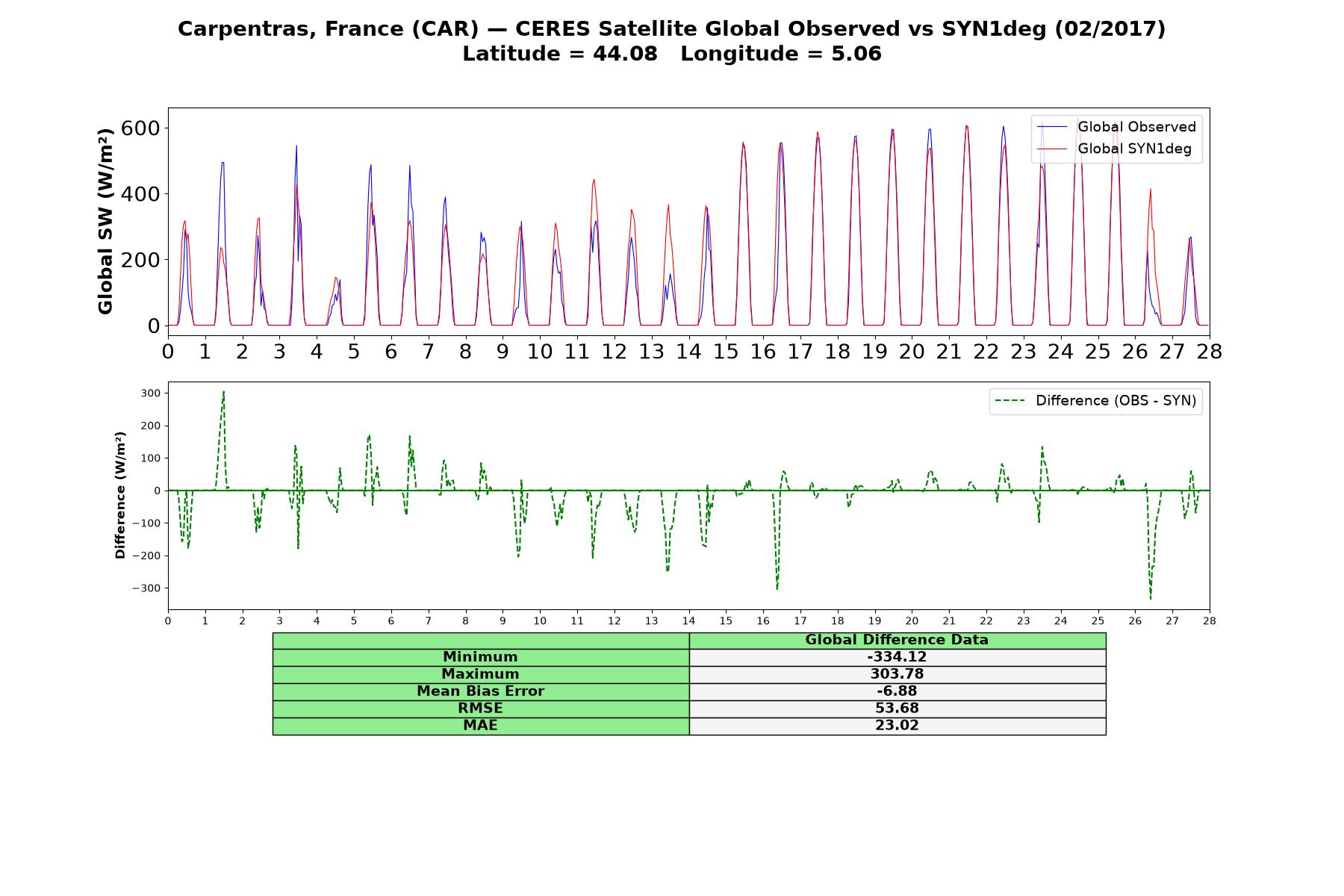Click the day 14 tick on upper chart
1344x896 pixels.
[x=688, y=351]
